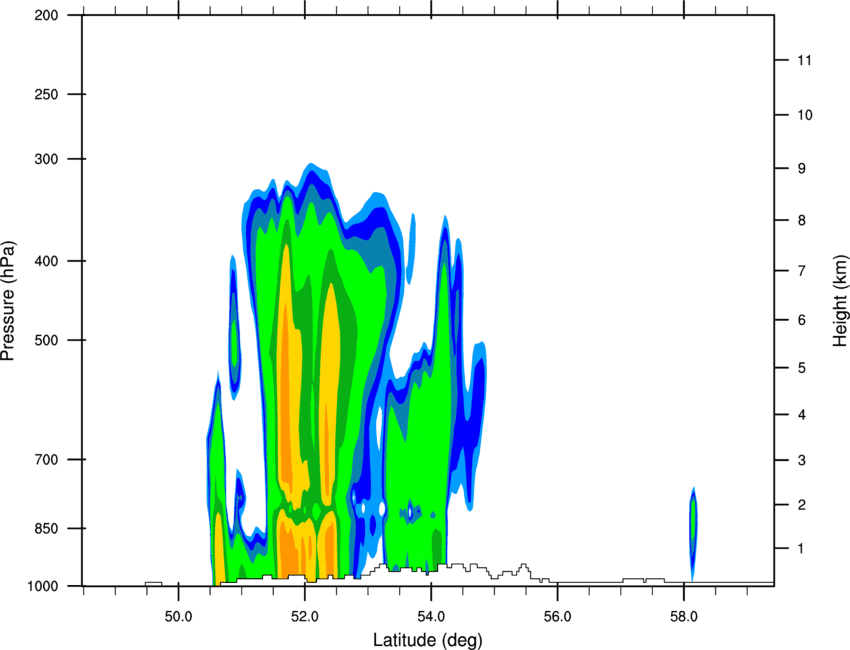Click the 500 pressure tick label
This screenshot has width=850, height=650.
(46, 340)
